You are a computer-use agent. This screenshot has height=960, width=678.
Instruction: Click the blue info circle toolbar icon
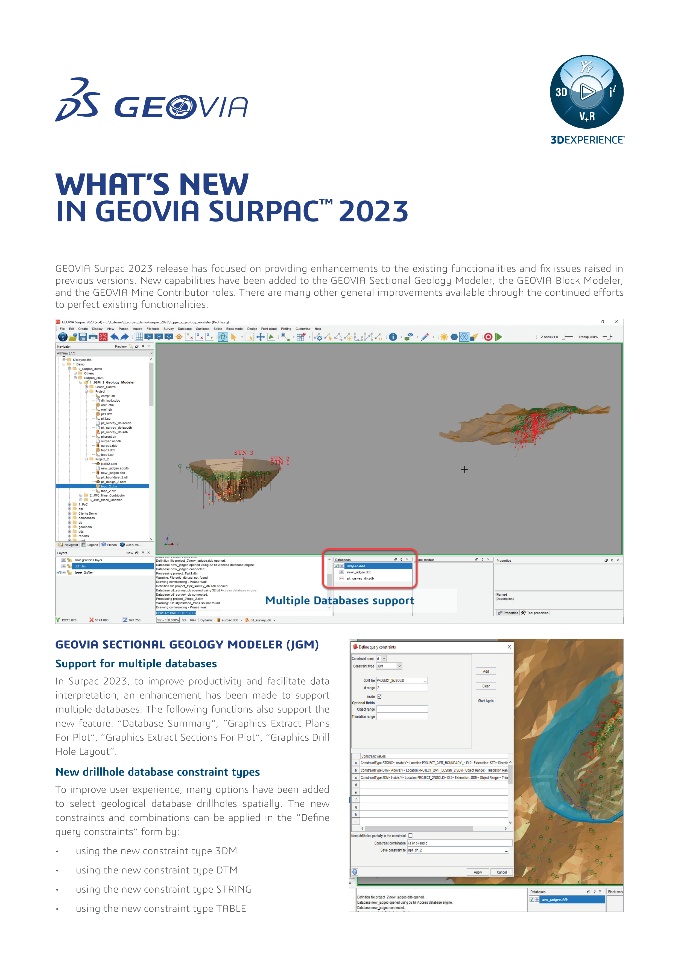coord(393,337)
